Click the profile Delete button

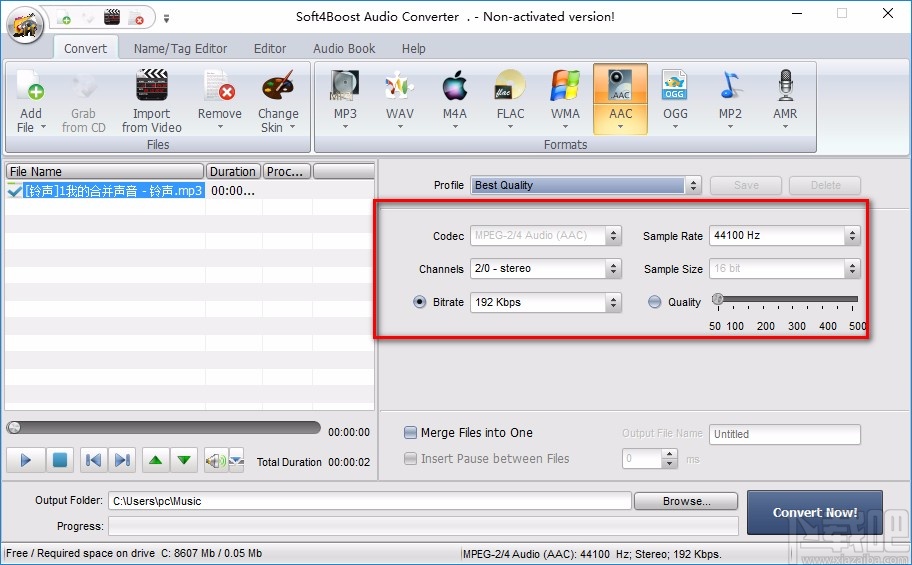coord(825,185)
